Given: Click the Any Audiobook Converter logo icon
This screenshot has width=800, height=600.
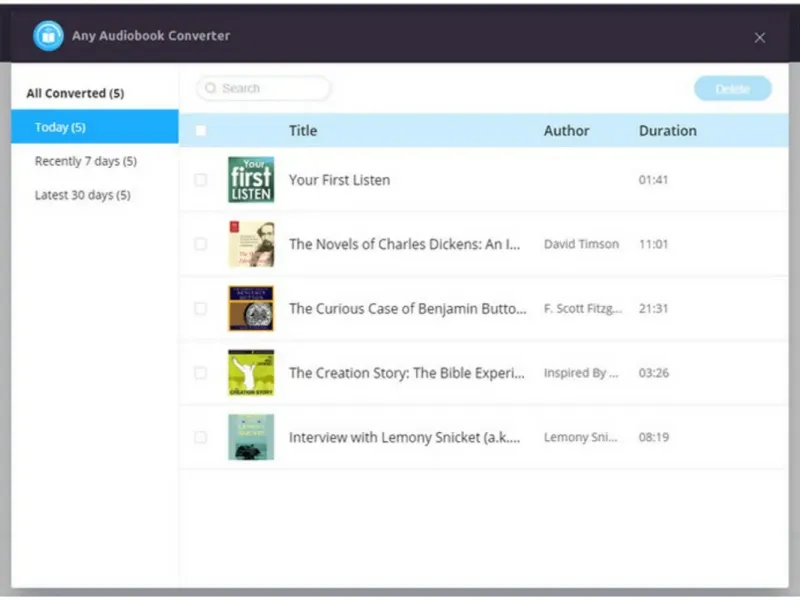Looking at the screenshot, I should tap(48, 36).
